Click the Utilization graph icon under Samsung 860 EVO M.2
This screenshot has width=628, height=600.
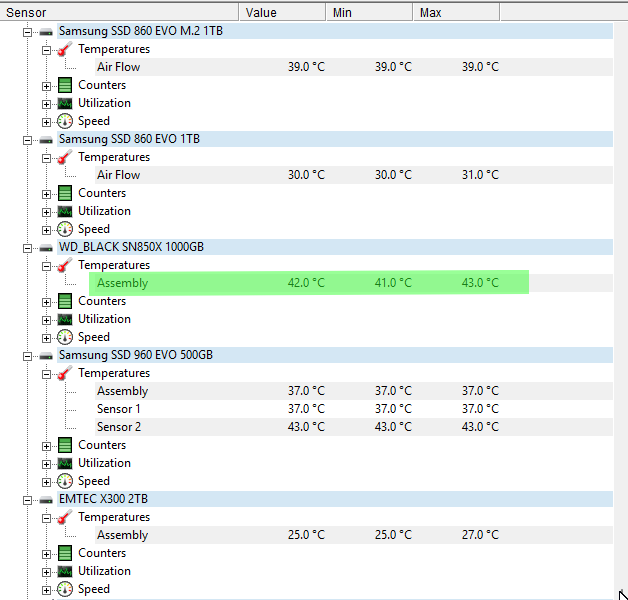tap(65, 104)
